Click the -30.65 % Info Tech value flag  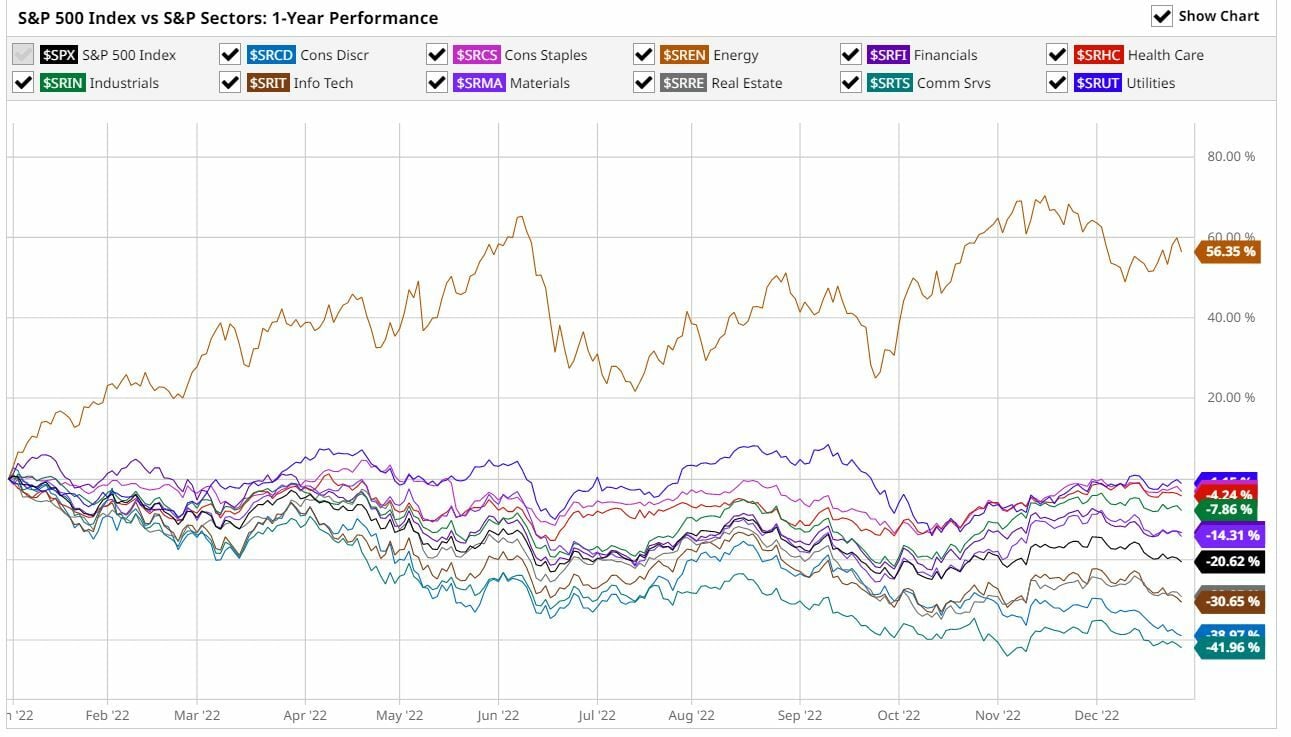[1232, 602]
